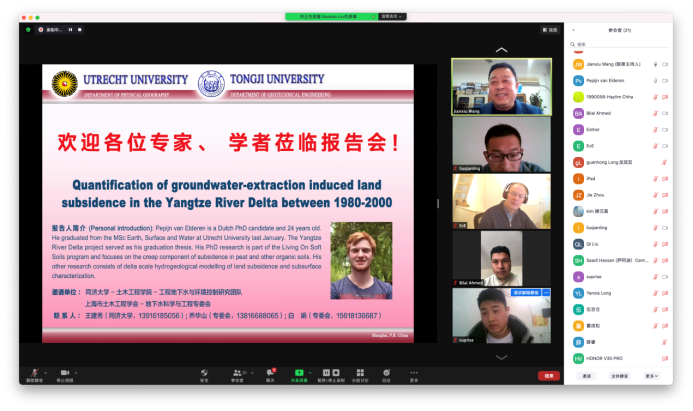The image size is (693, 411).
Task: Open the Reactions emoji icon
Action: click(386, 373)
